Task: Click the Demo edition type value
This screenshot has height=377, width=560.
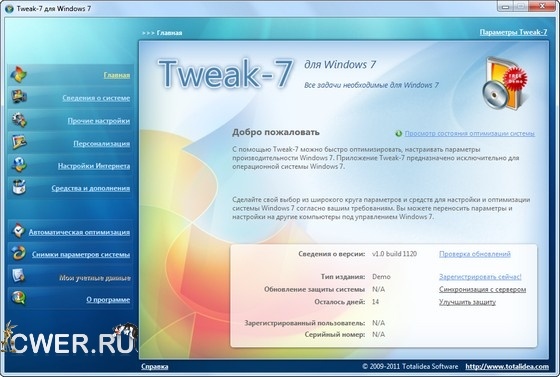Action: click(x=381, y=277)
